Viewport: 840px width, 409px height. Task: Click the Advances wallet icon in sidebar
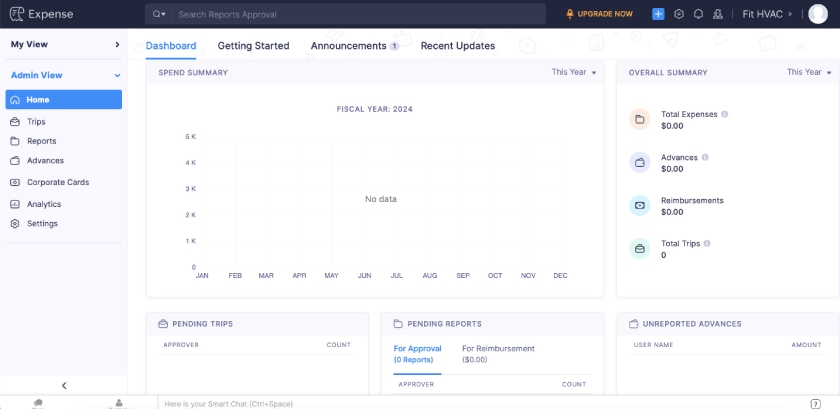pyautogui.click(x=15, y=160)
